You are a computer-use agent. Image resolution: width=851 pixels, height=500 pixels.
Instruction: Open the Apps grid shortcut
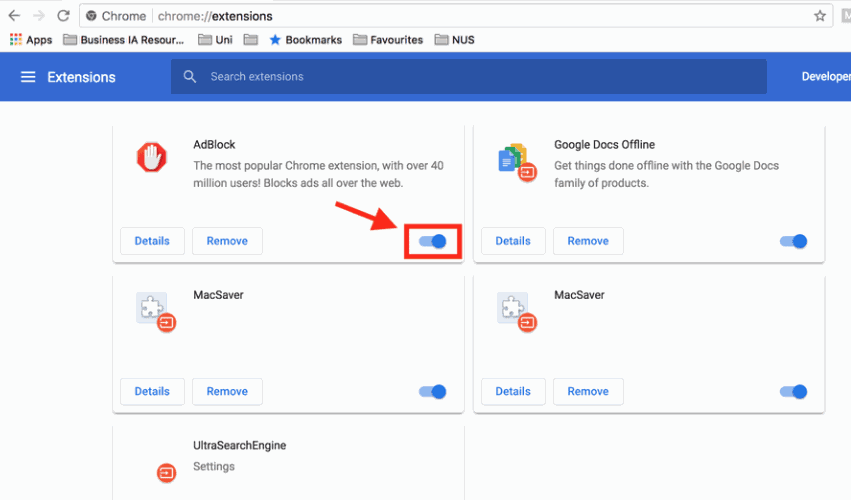[31, 40]
